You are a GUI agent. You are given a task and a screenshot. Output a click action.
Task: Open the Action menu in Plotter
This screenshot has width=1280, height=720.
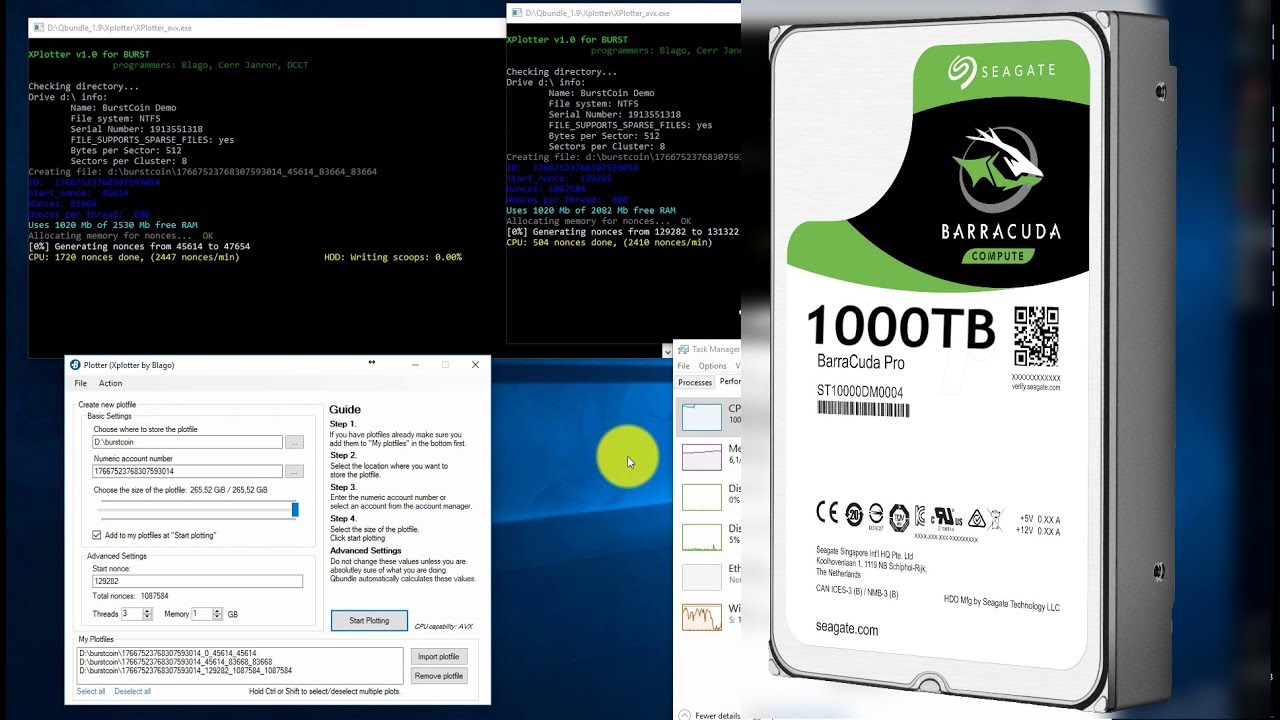(110, 383)
